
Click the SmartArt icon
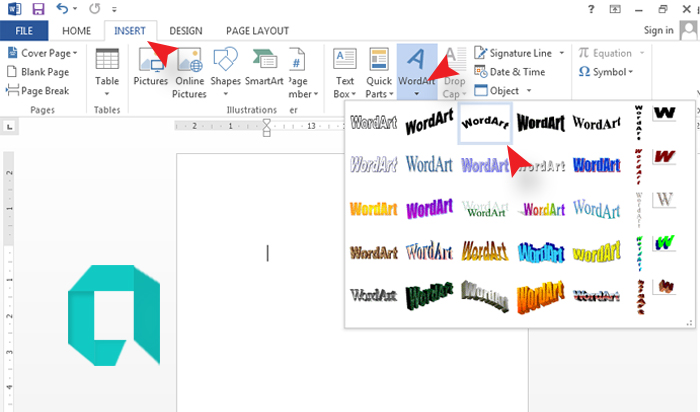[x=264, y=67]
